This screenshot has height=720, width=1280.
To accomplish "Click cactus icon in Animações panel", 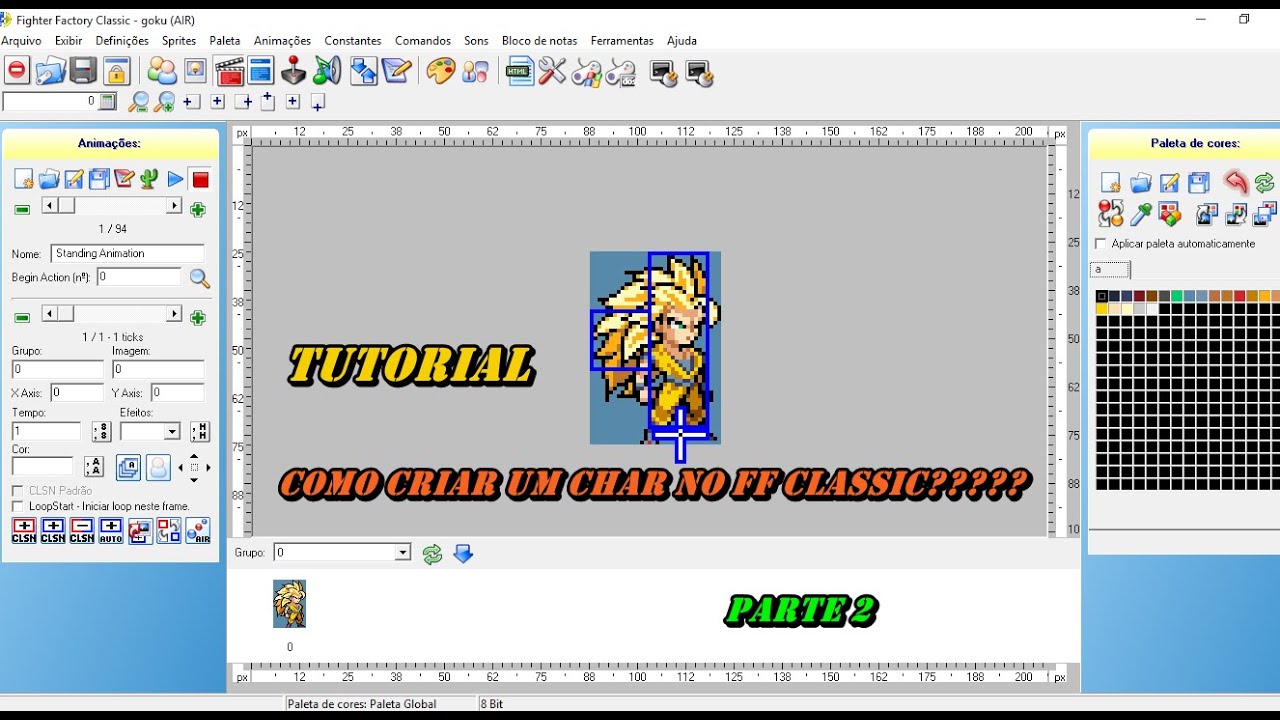I will (x=149, y=179).
